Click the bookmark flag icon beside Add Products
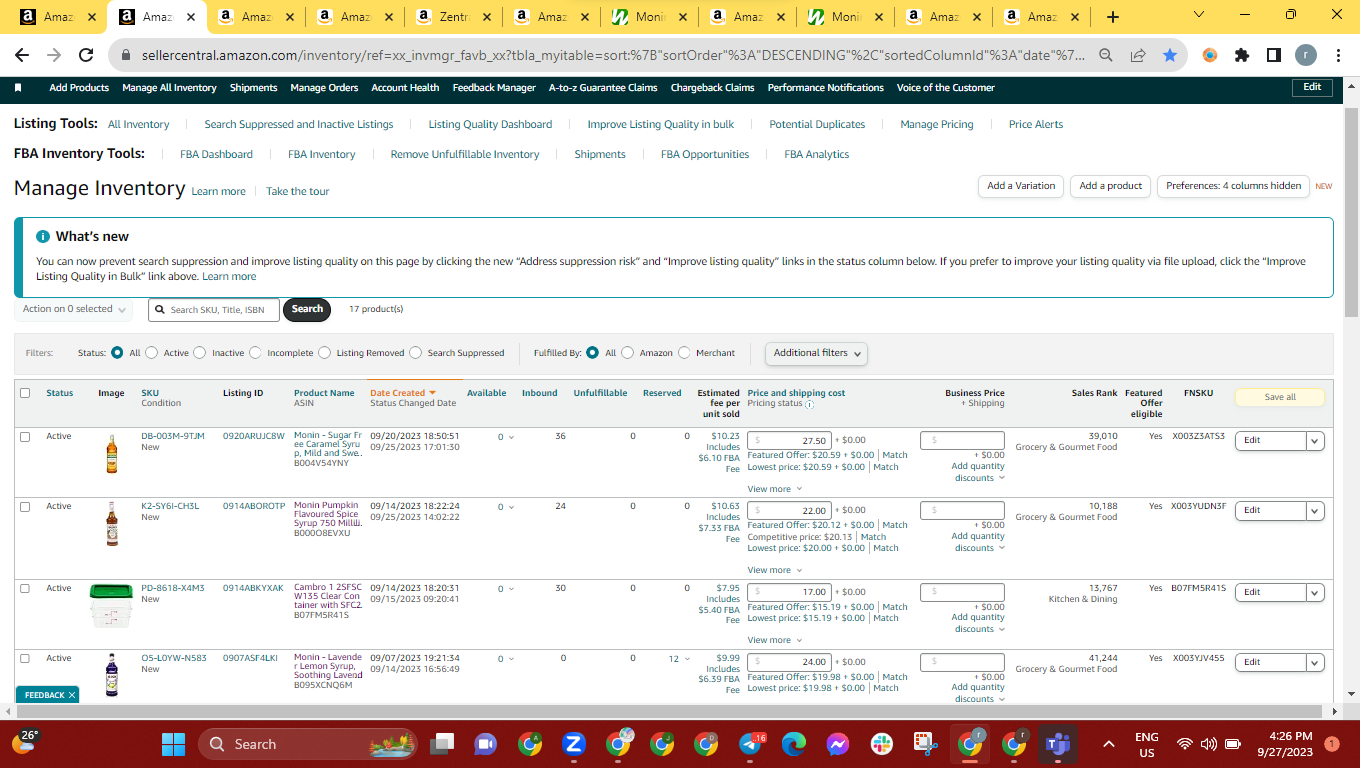Viewport: 1360px width, 768px height. tap(18, 88)
